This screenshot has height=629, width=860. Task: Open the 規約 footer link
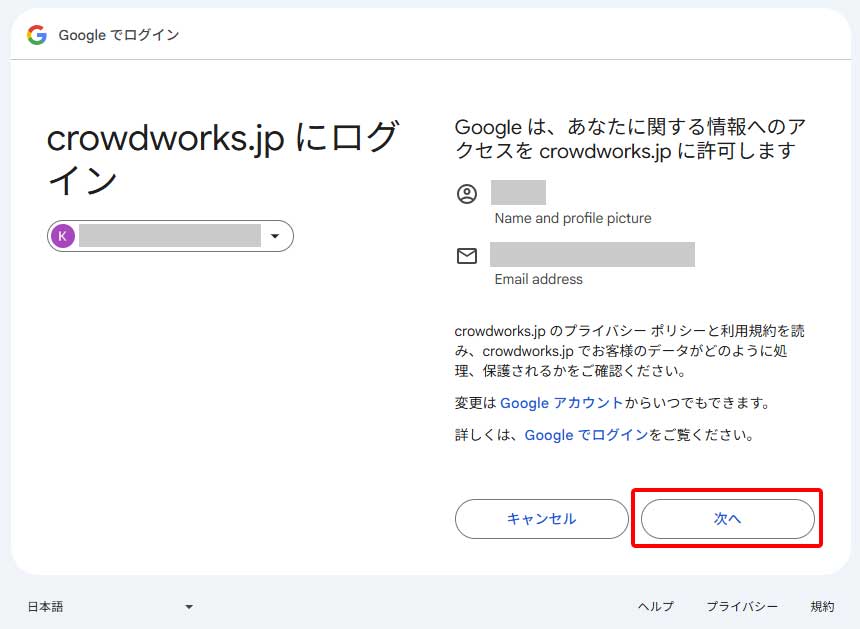[x=822, y=606]
